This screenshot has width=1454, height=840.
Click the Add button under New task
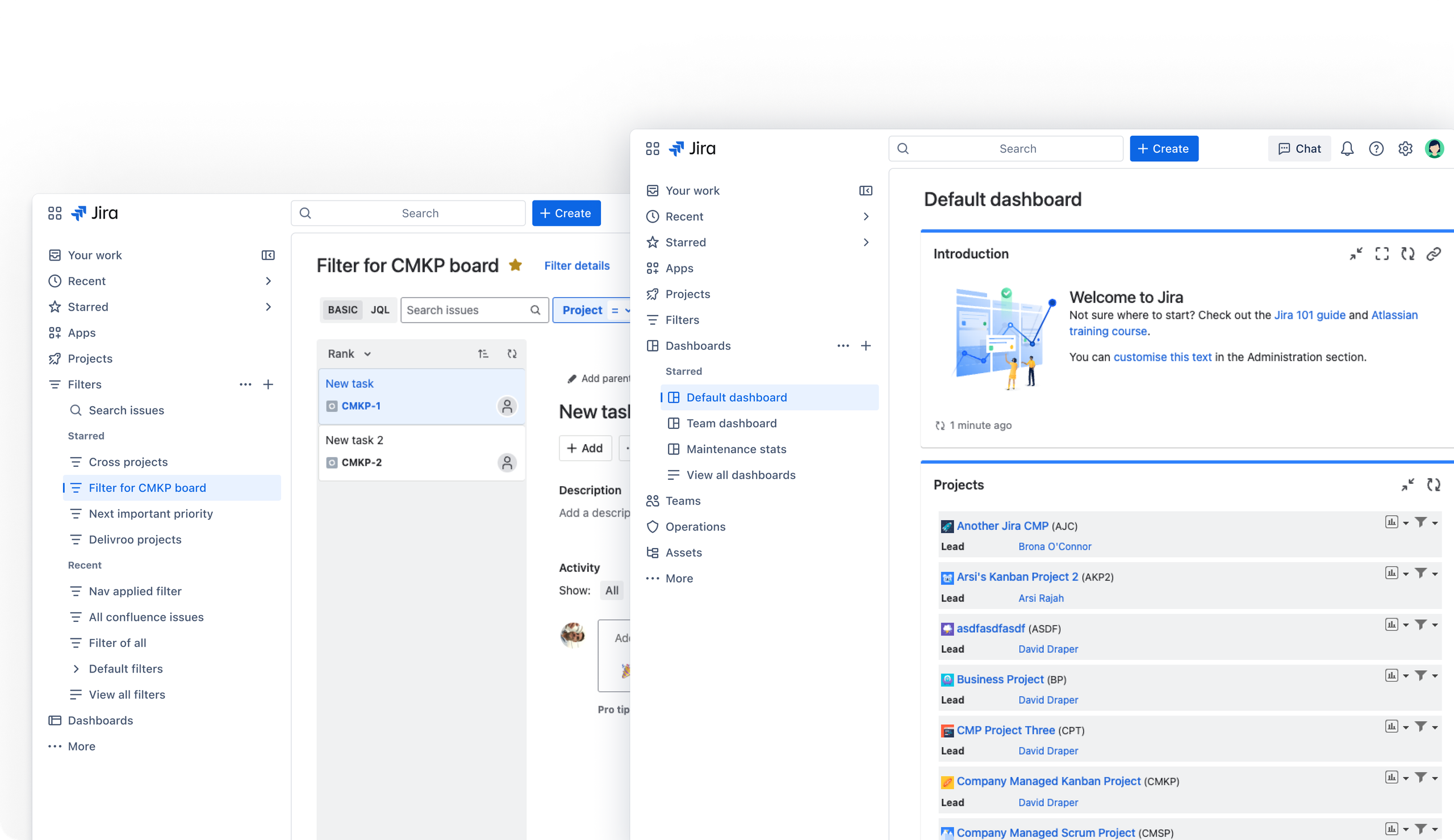[586, 448]
